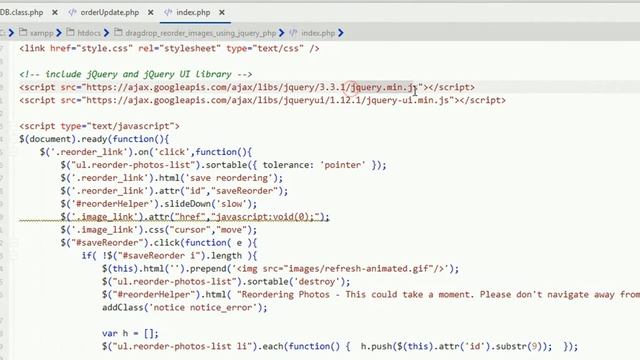This screenshot has height=360, width=640.
Task: Click the html('save reordering') line
Action: click(172, 178)
